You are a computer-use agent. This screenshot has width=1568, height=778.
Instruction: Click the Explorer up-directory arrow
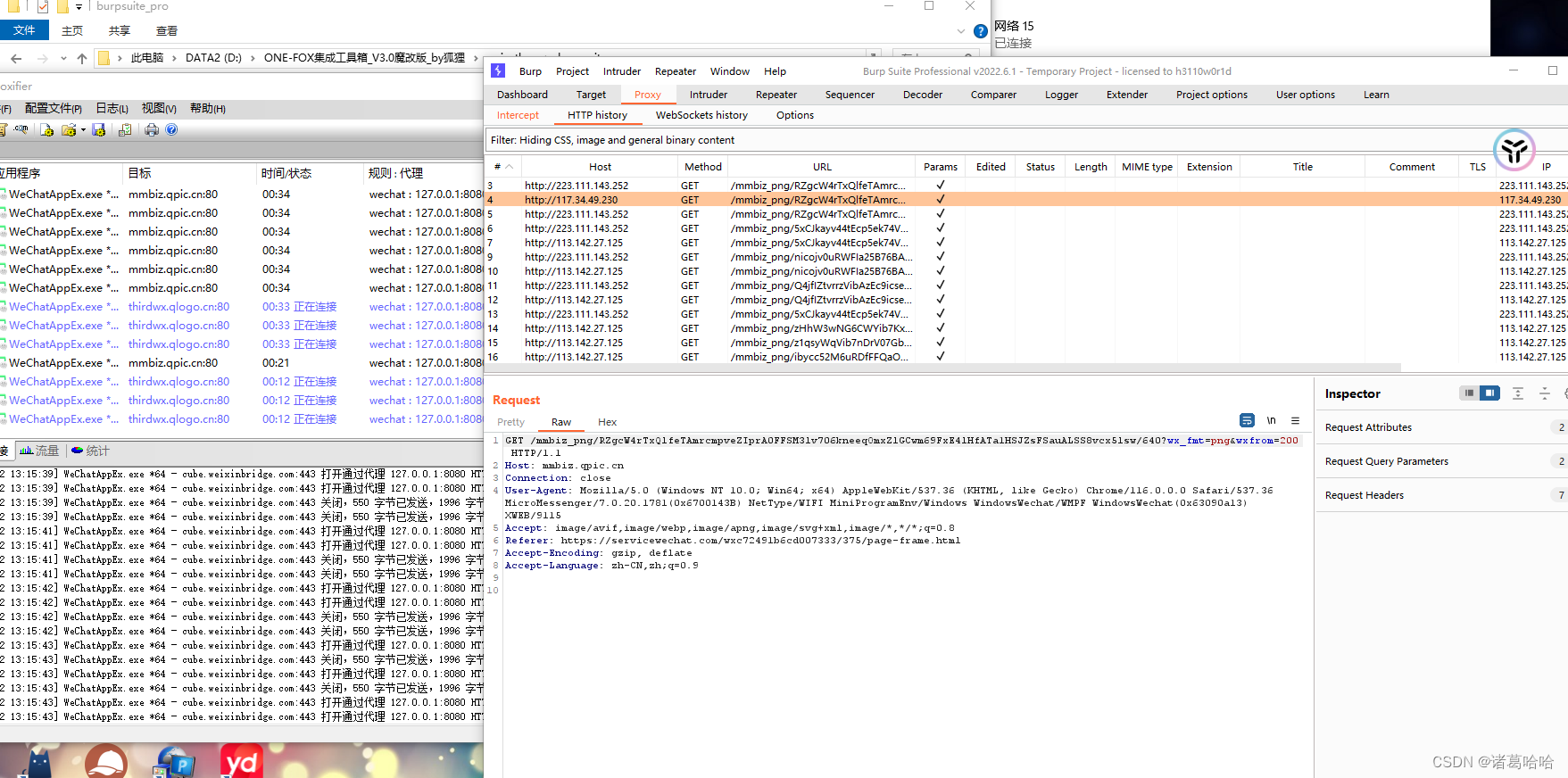pyautogui.click(x=82, y=58)
